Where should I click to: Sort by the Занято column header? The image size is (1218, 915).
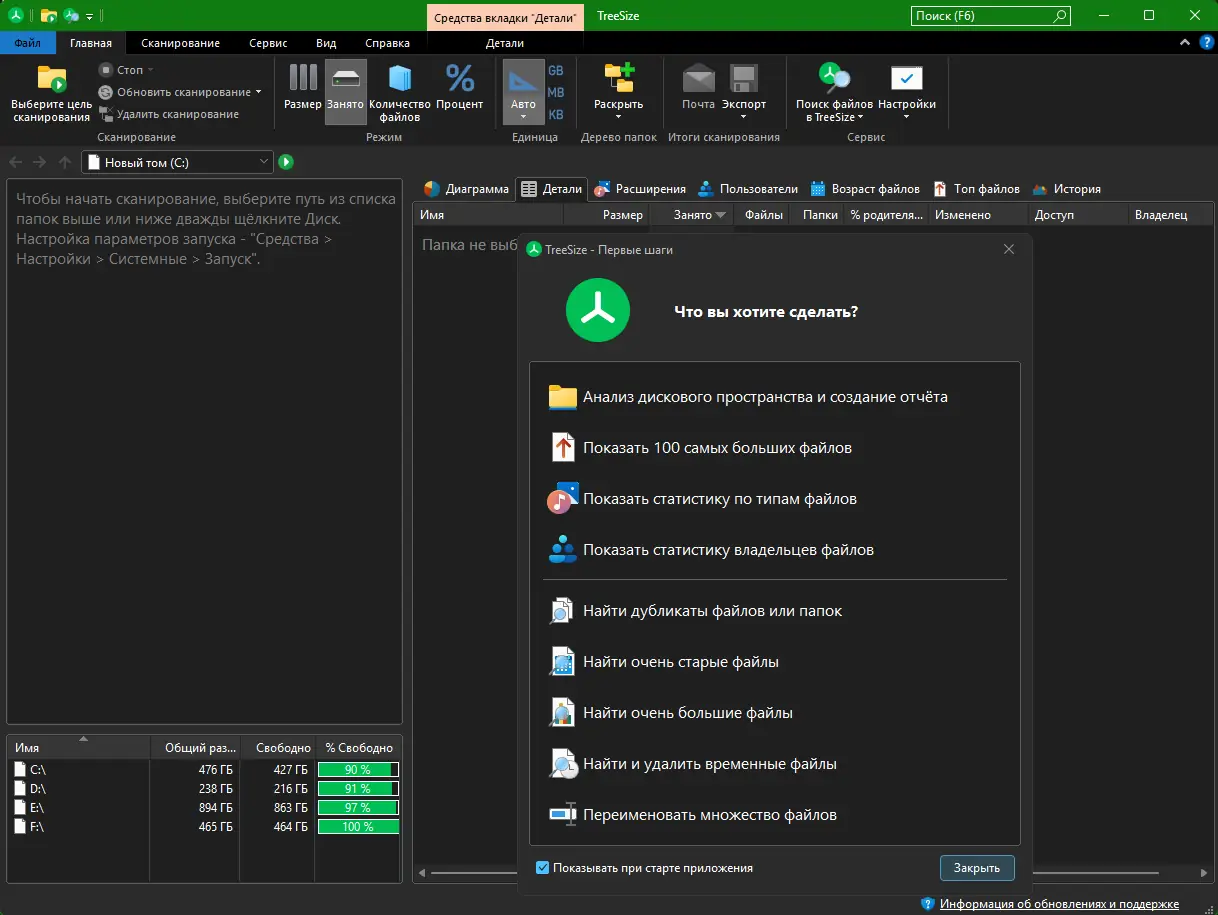click(x=693, y=215)
